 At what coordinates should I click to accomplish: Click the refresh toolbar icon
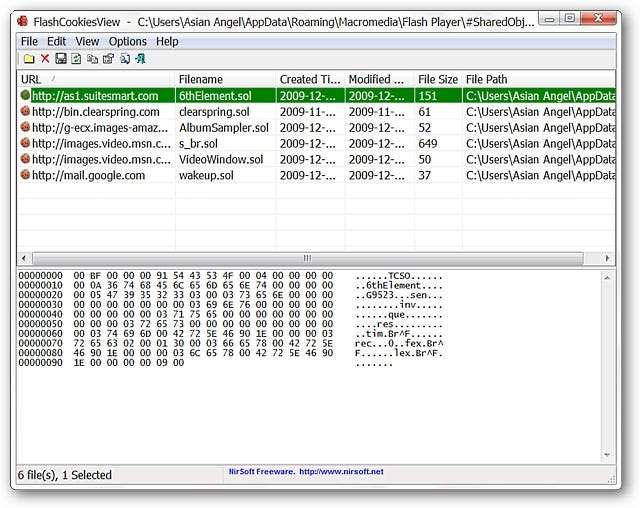click(x=76, y=59)
